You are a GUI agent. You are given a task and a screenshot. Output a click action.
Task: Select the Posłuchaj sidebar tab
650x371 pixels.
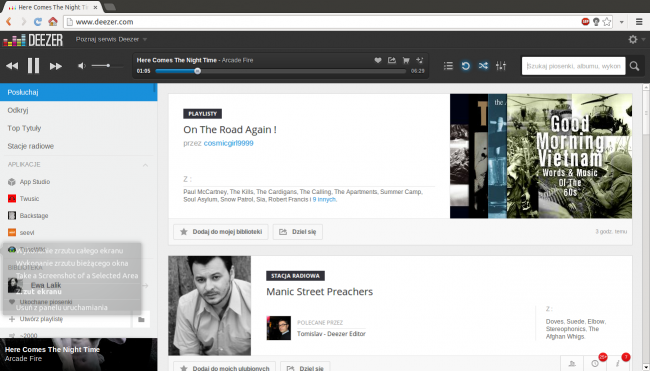[x=78, y=92]
